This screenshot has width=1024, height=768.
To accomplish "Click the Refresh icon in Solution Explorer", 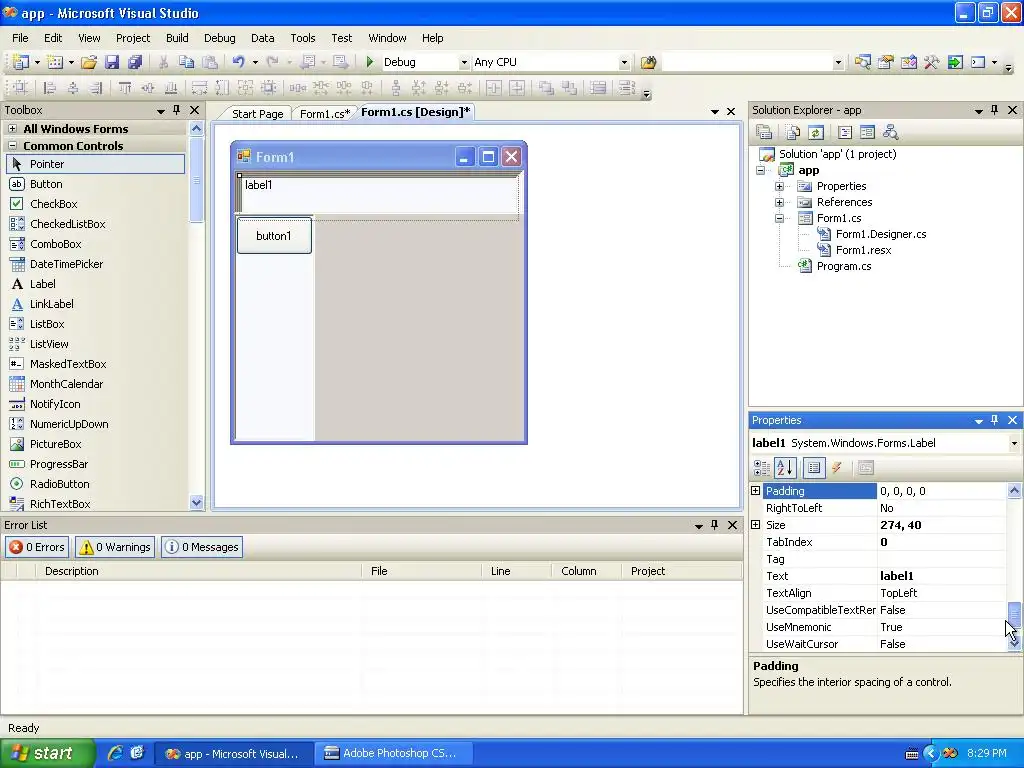I will click(816, 133).
